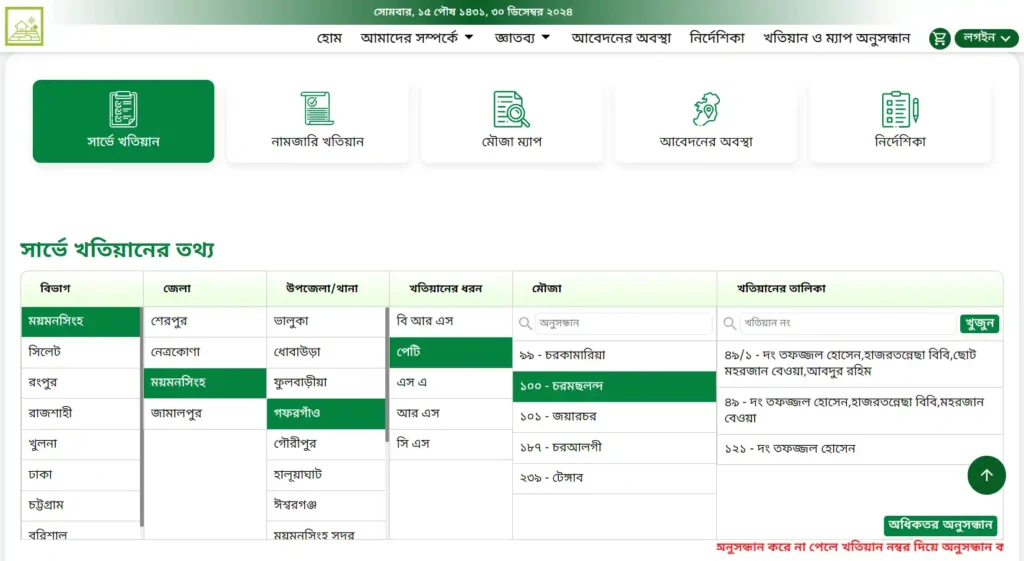This screenshot has height=561, width=1024.
Task: Expand the আমাদের সম্পর্কে dropdown menu
Action: click(417, 38)
